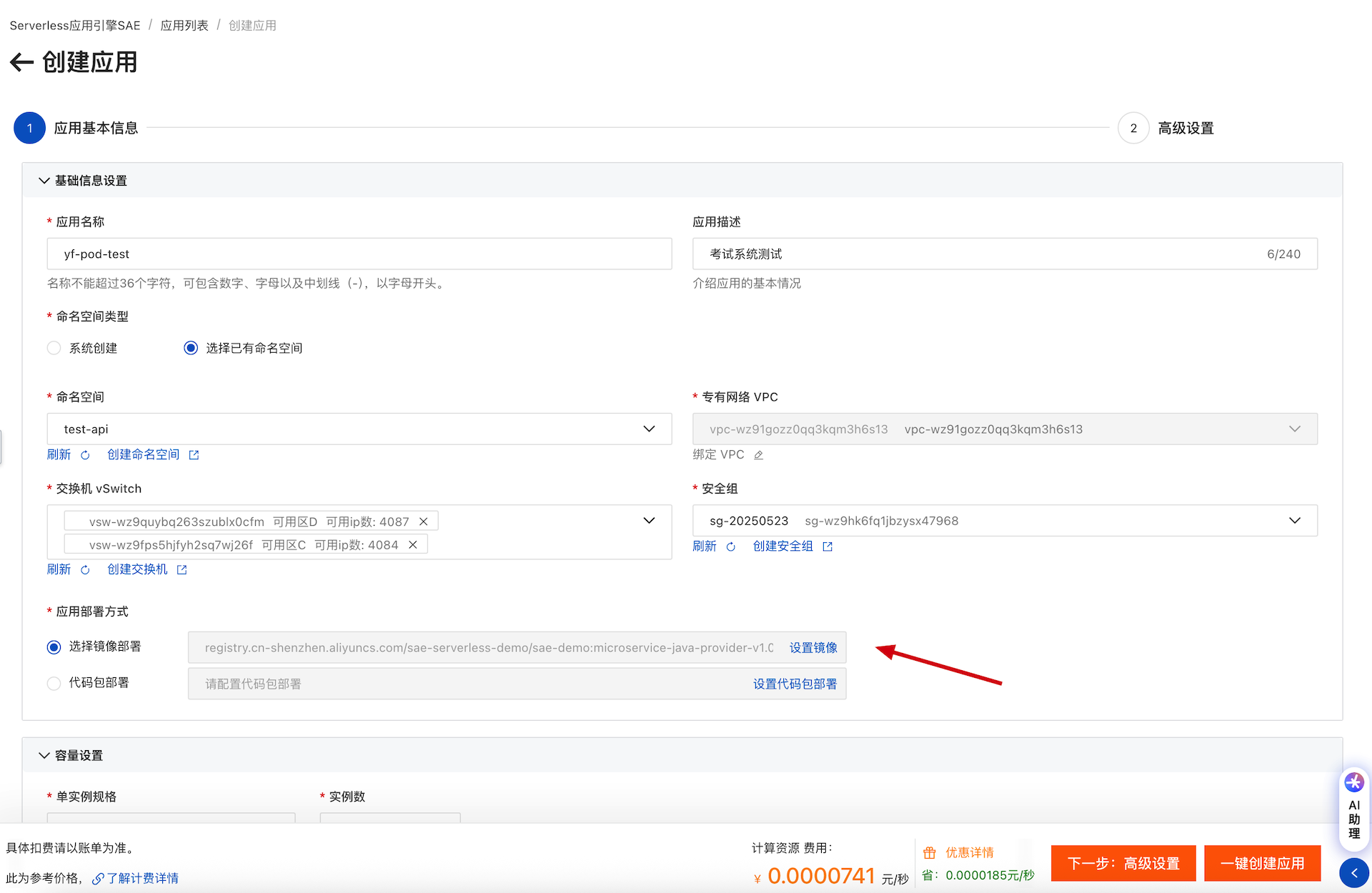Click the back arrow beside 创建应用
Viewport: 1372px width, 893px height.
(x=22, y=62)
